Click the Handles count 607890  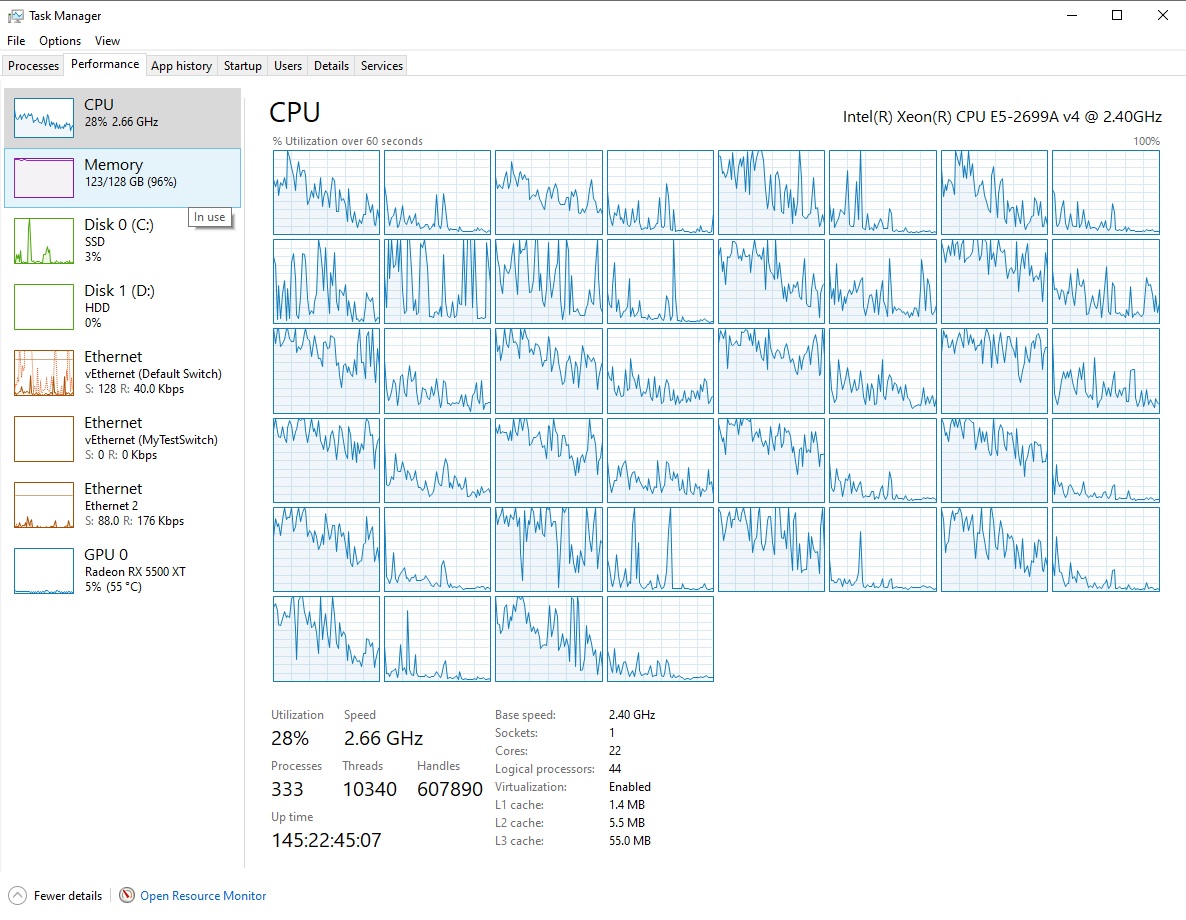[x=449, y=789]
